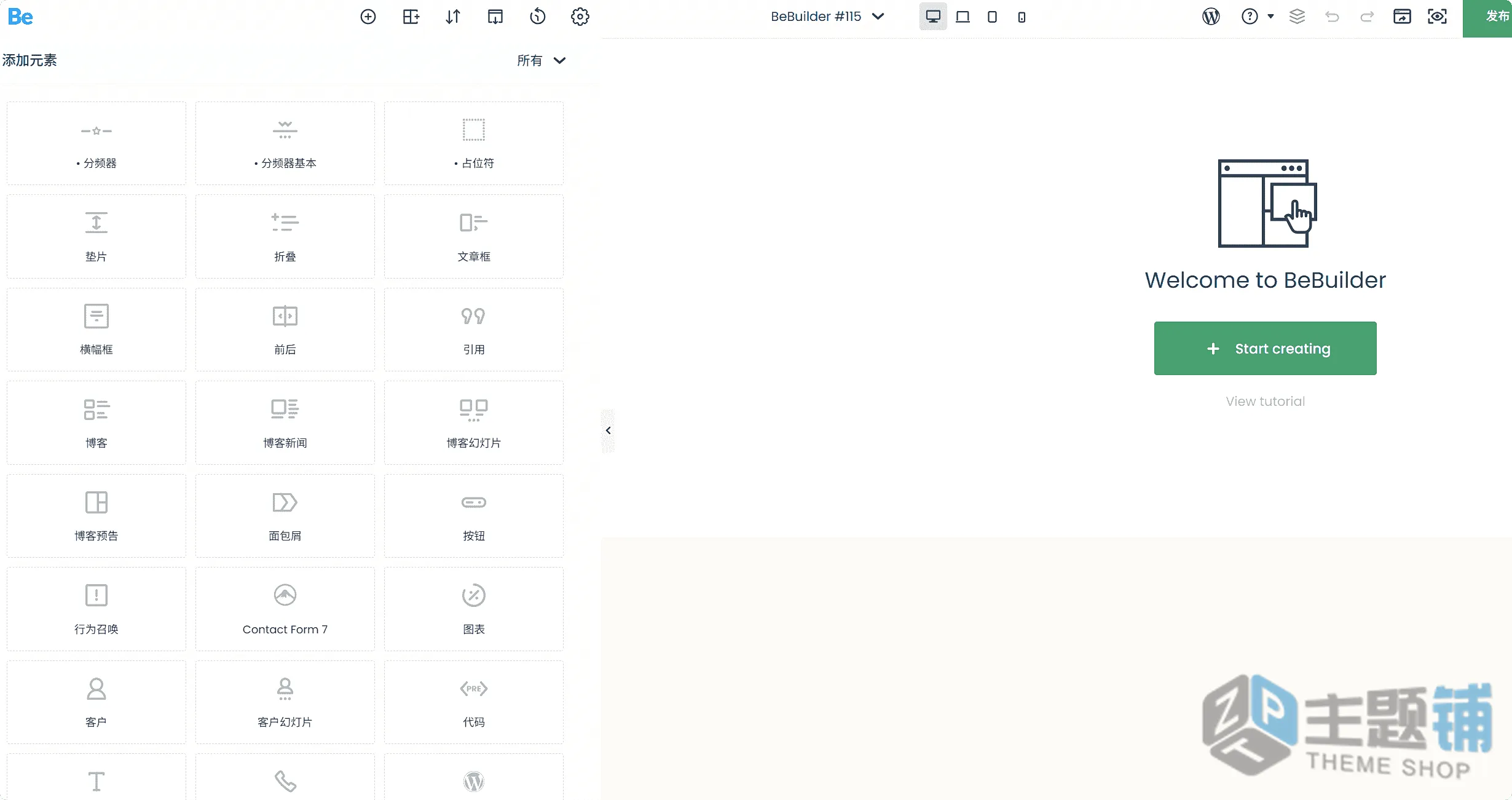Image resolution: width=1512 pixels, height=800 pixels.
Task: Open the navigator layers icon
Action: [x=1297, y=17]
